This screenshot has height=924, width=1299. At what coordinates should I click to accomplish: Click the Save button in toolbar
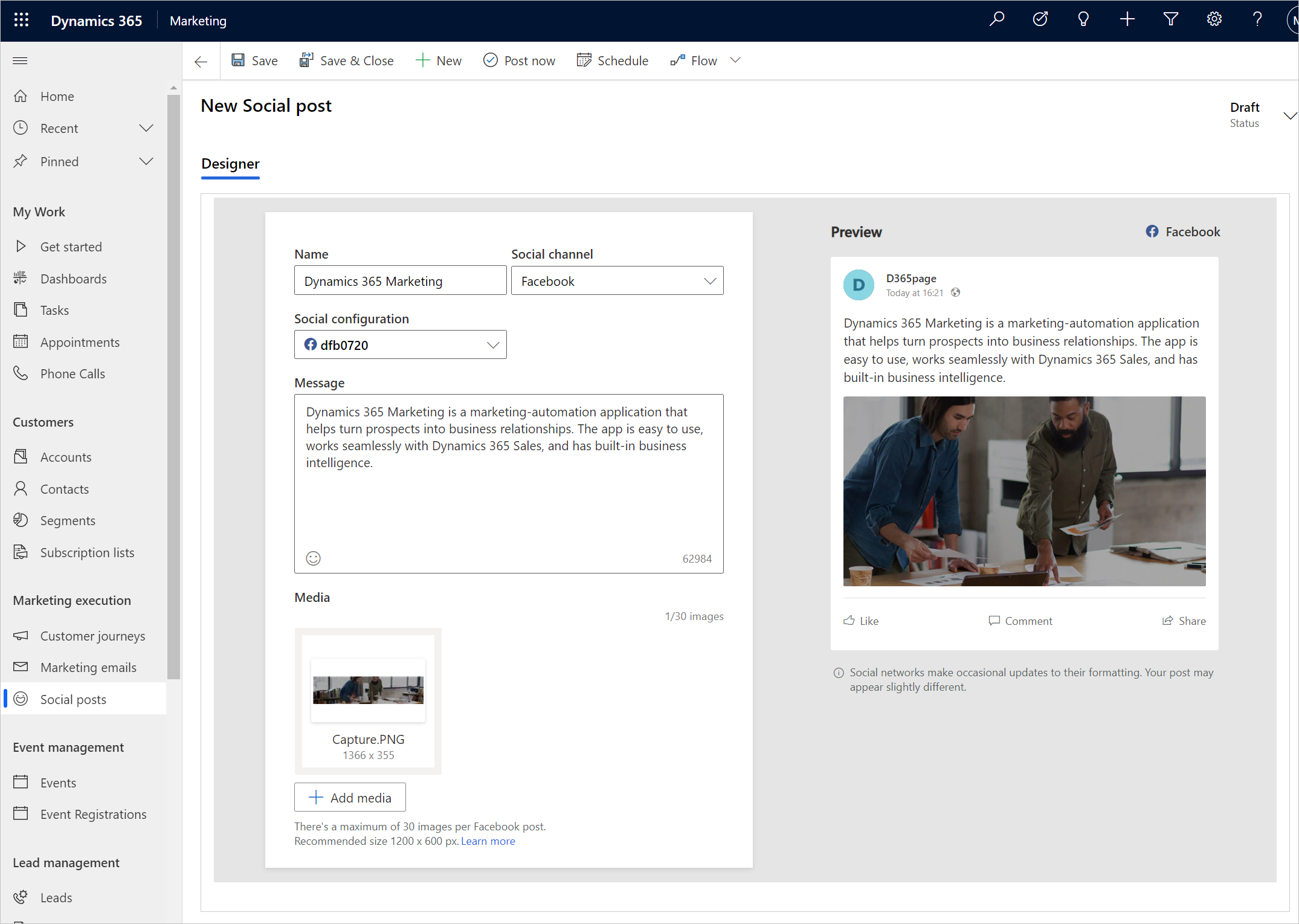[254, 60]
